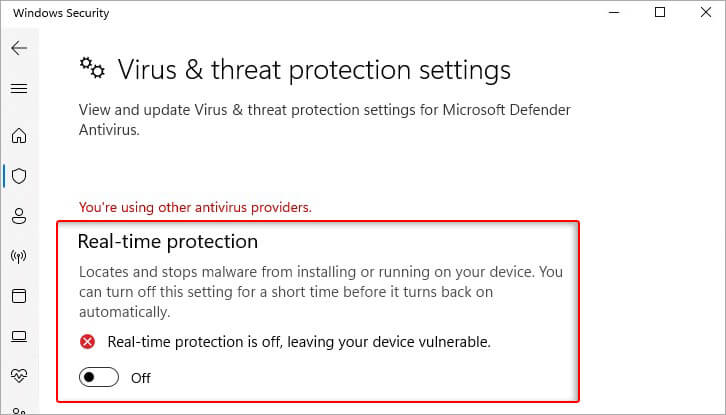Viewport: 726px width, 415px height.
Task: Open App & browser control icon
Action: (19, 296)
